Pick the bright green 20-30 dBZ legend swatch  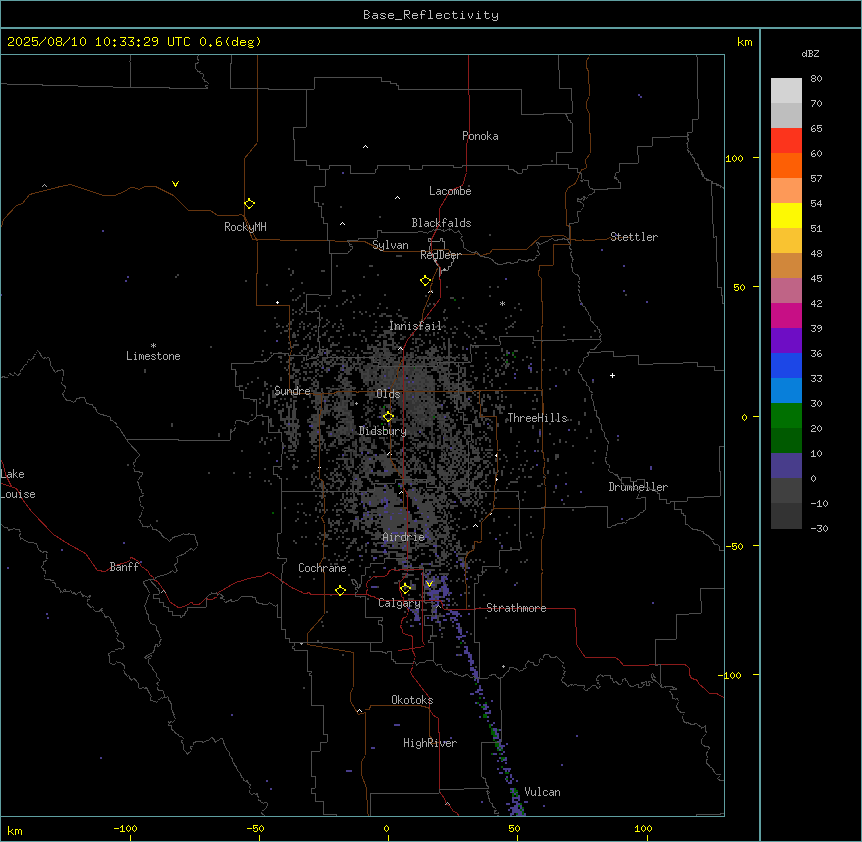pos(786,416)
